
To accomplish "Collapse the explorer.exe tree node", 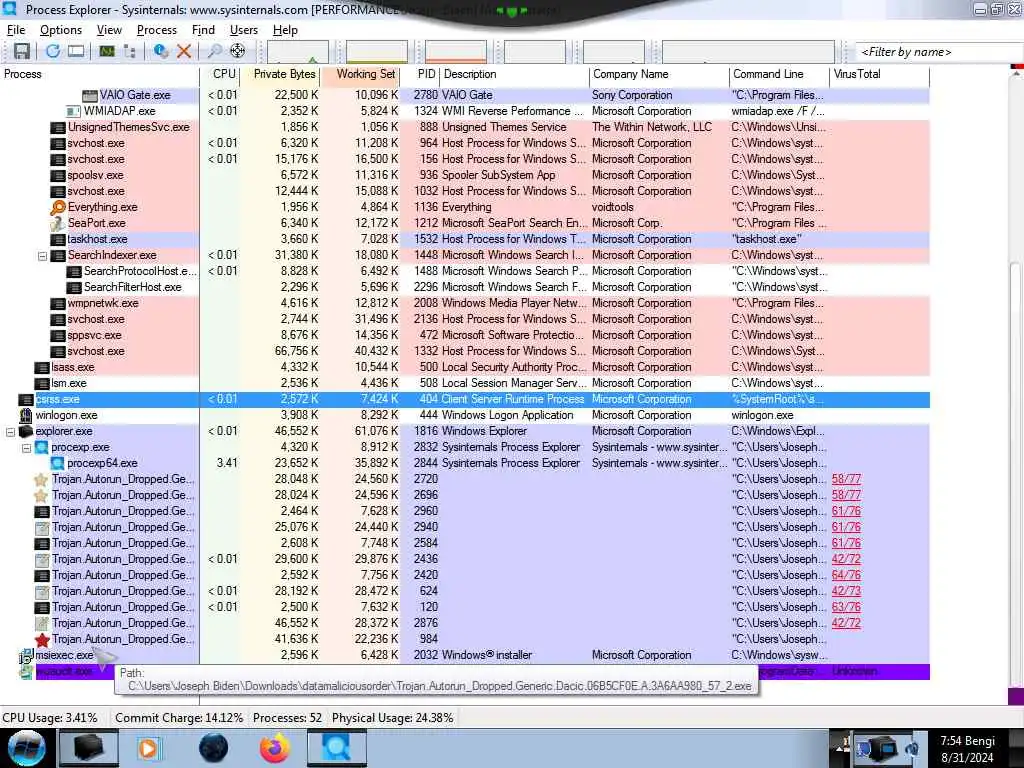I will 10,432.
